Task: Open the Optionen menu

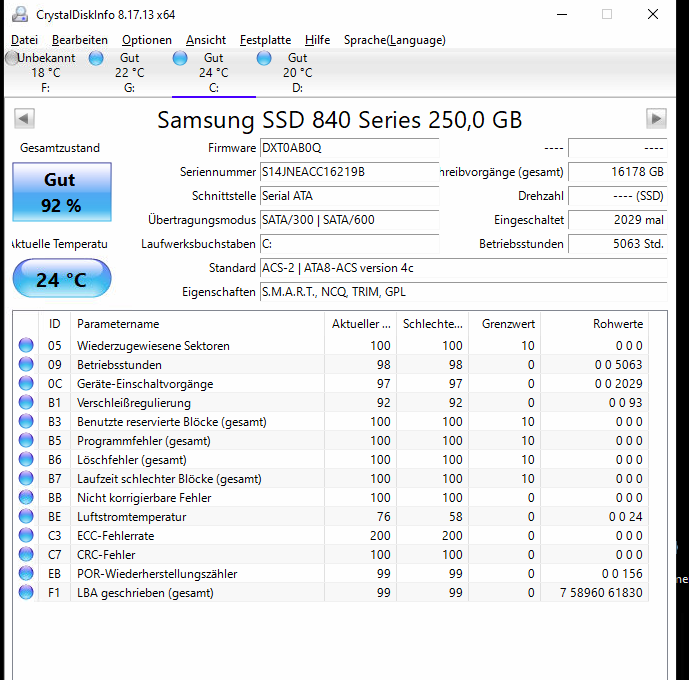Action: pos(147,40)
